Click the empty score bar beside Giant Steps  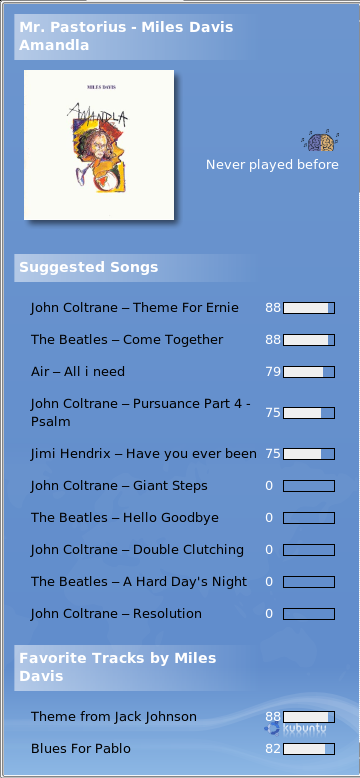[309, 486]
